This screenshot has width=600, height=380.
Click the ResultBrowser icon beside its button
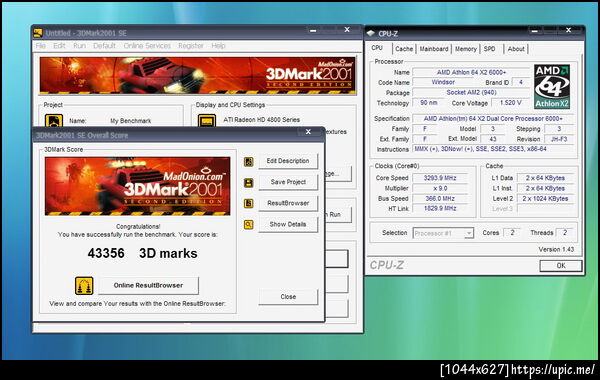(x=248, y=204)
